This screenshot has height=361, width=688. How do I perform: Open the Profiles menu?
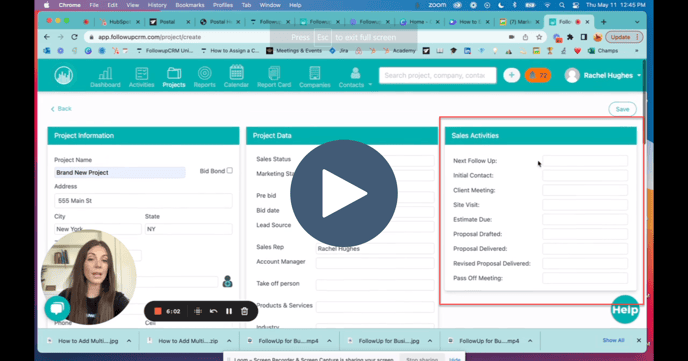pyautogui.click(x=223, y=5)
